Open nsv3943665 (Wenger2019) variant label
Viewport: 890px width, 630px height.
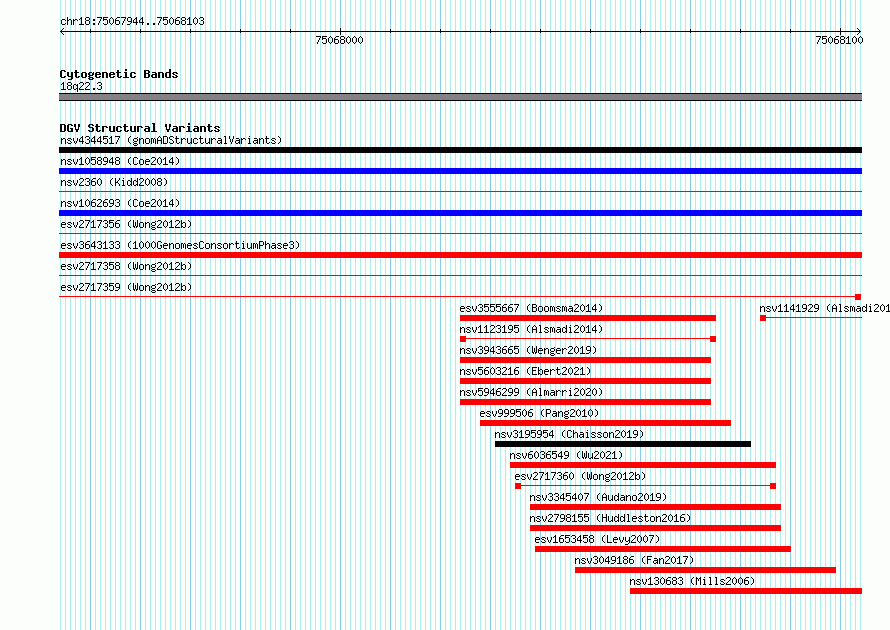(x=528, y=350)
